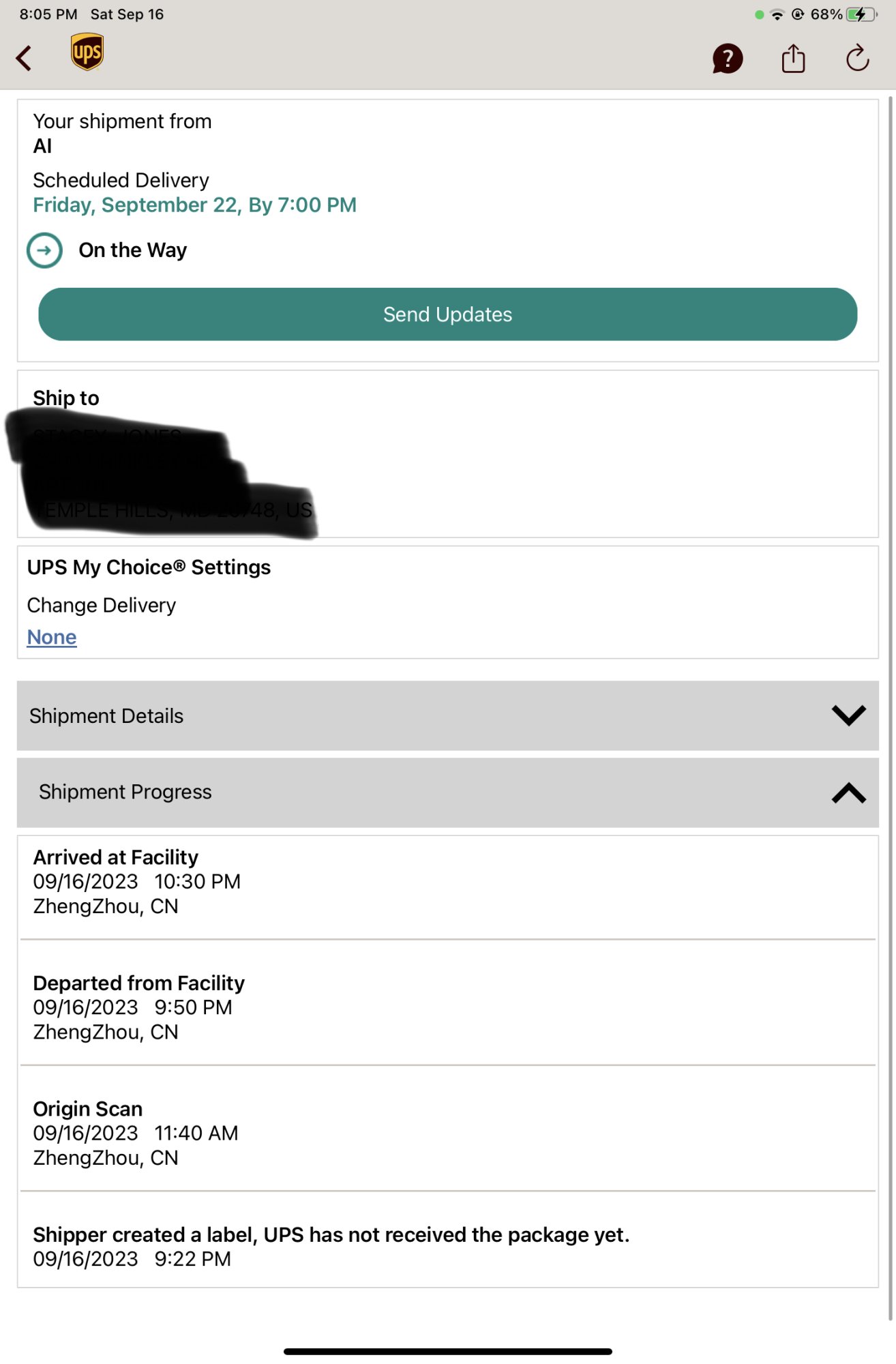The height and width of the screenshot is (1364, 896).
Task: Click the vertical scrollbar on the right
Action: 891,709
